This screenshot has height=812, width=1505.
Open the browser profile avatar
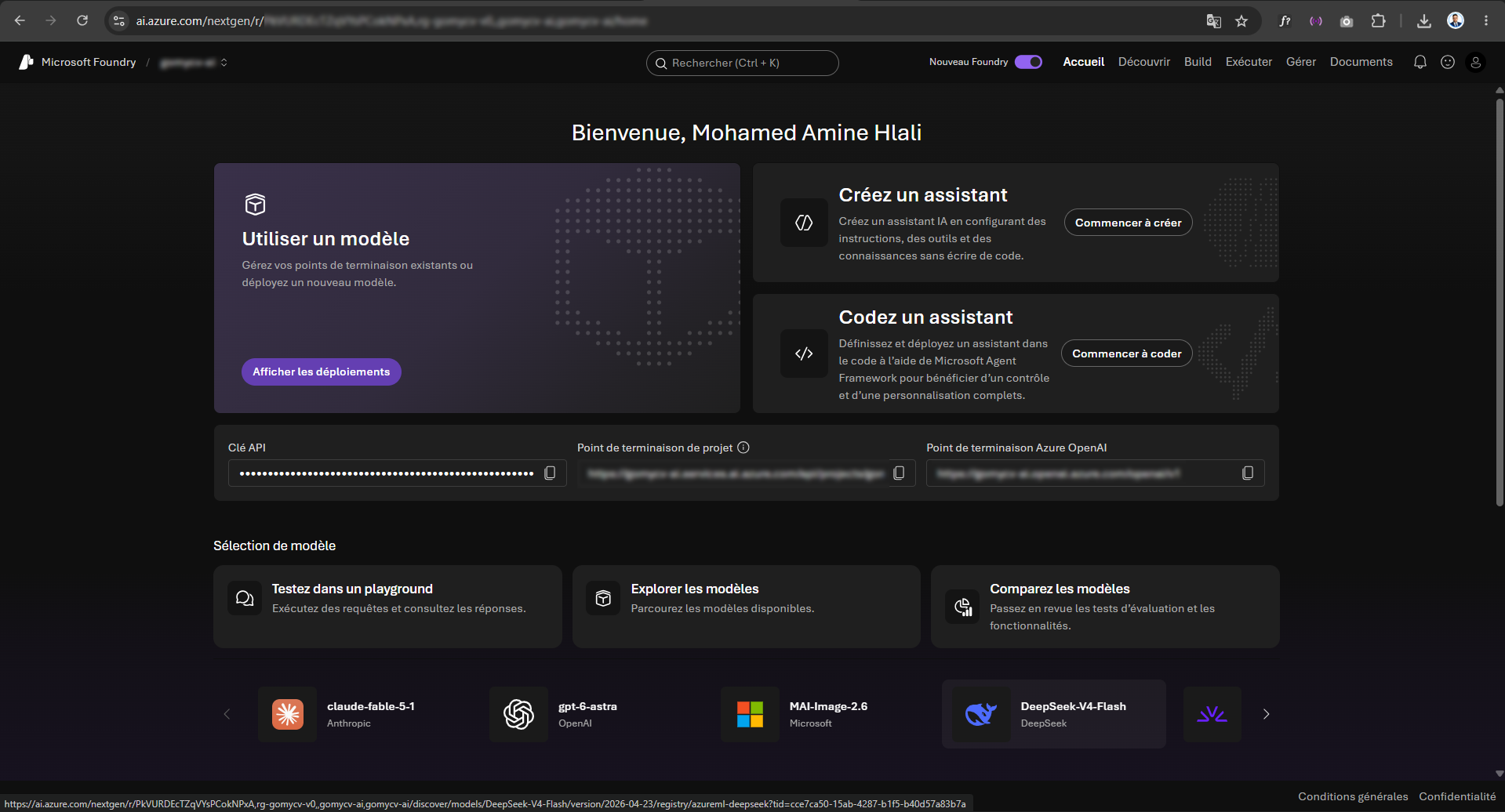pos(1456,21)
